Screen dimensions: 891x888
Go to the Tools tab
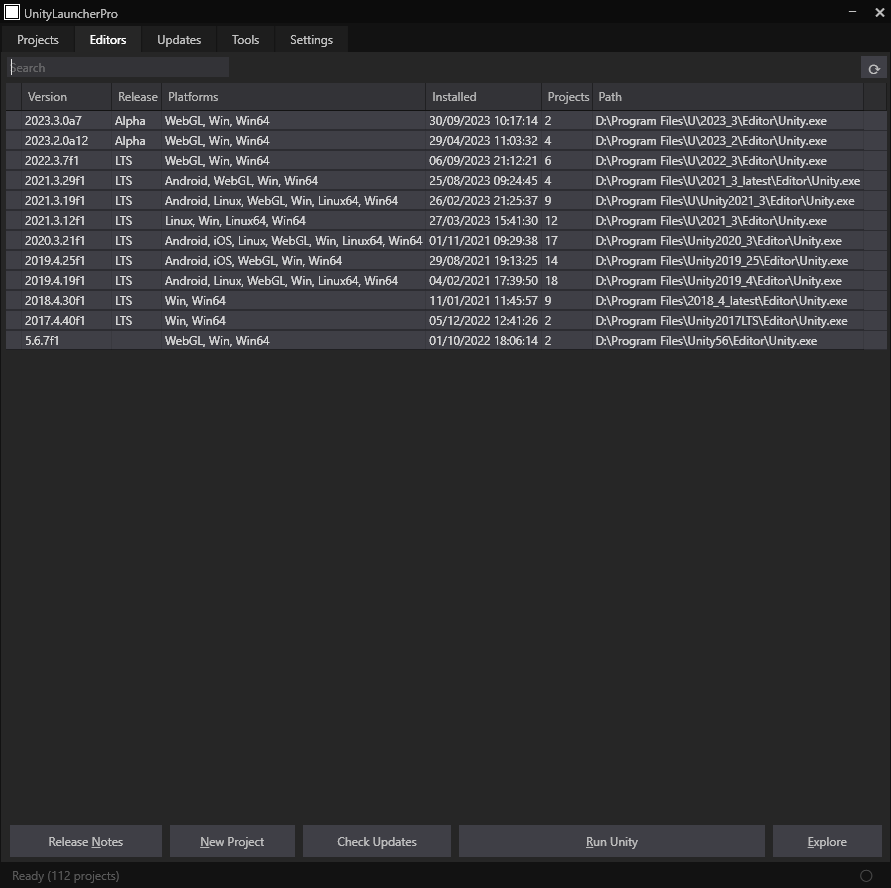(x=245, y=40)
